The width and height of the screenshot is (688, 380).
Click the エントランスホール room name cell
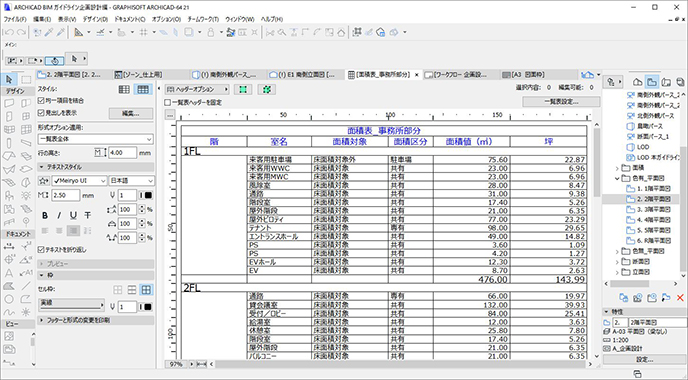[x=279, y=237]
